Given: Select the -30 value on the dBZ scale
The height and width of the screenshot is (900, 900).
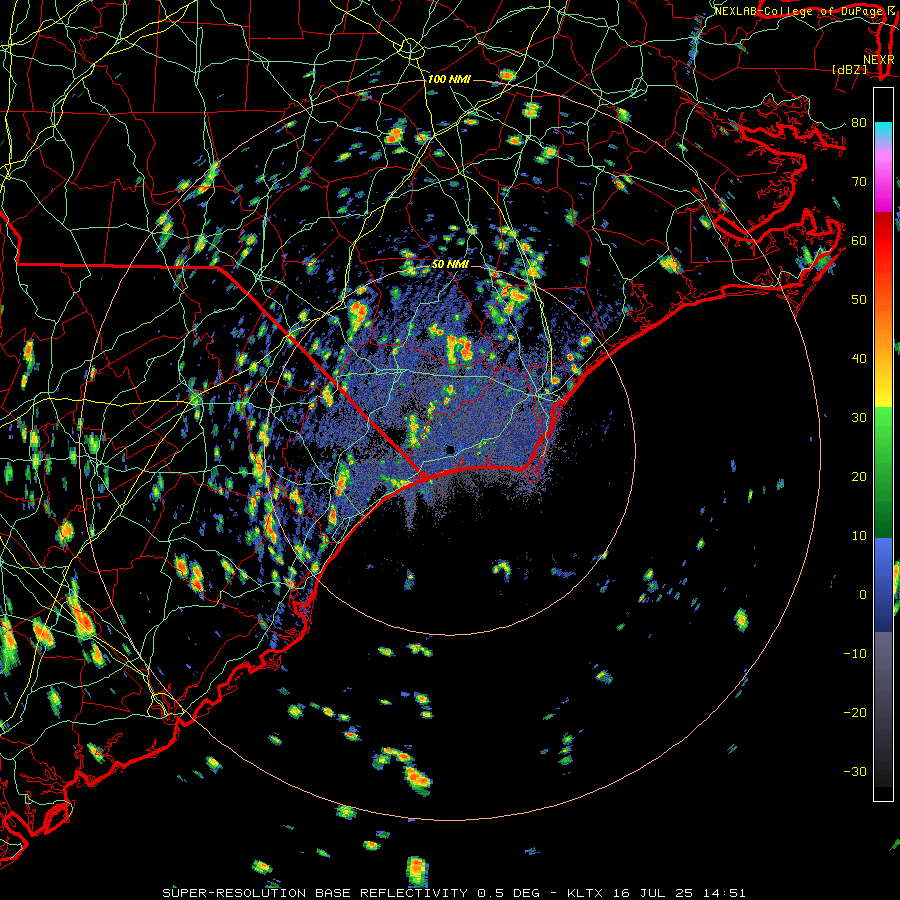Looking at the screenshot, I should point(855,772).
